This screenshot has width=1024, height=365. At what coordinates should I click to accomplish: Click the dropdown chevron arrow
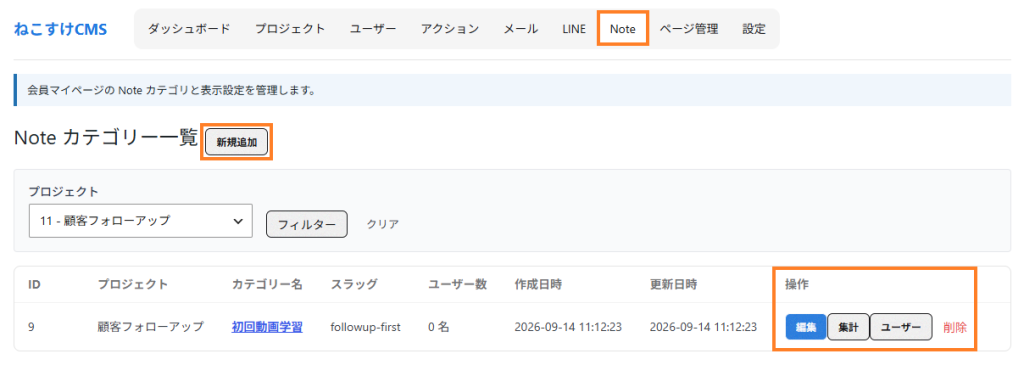click(x=238, y=221)
